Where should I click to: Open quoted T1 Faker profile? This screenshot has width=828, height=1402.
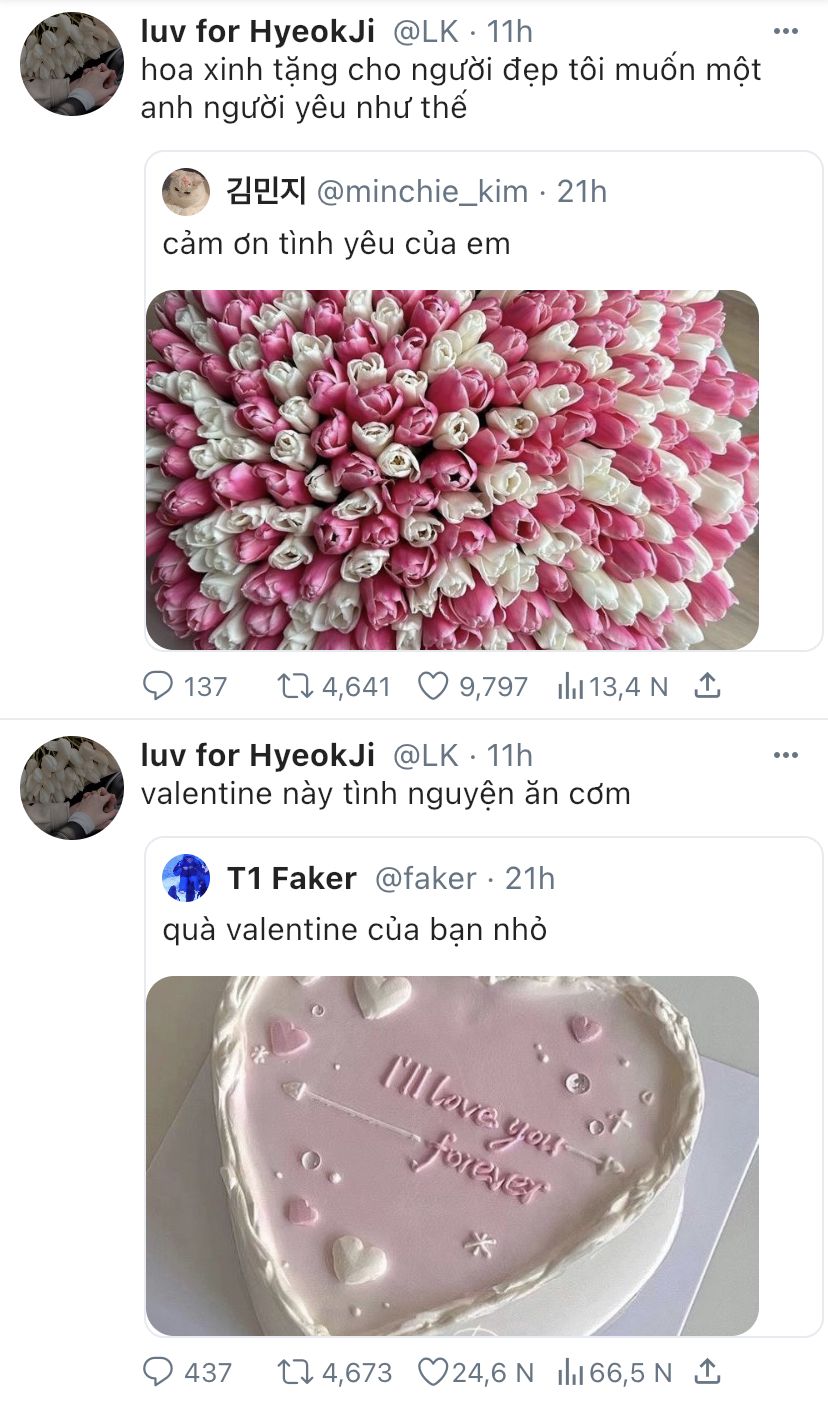pos(291,878)
